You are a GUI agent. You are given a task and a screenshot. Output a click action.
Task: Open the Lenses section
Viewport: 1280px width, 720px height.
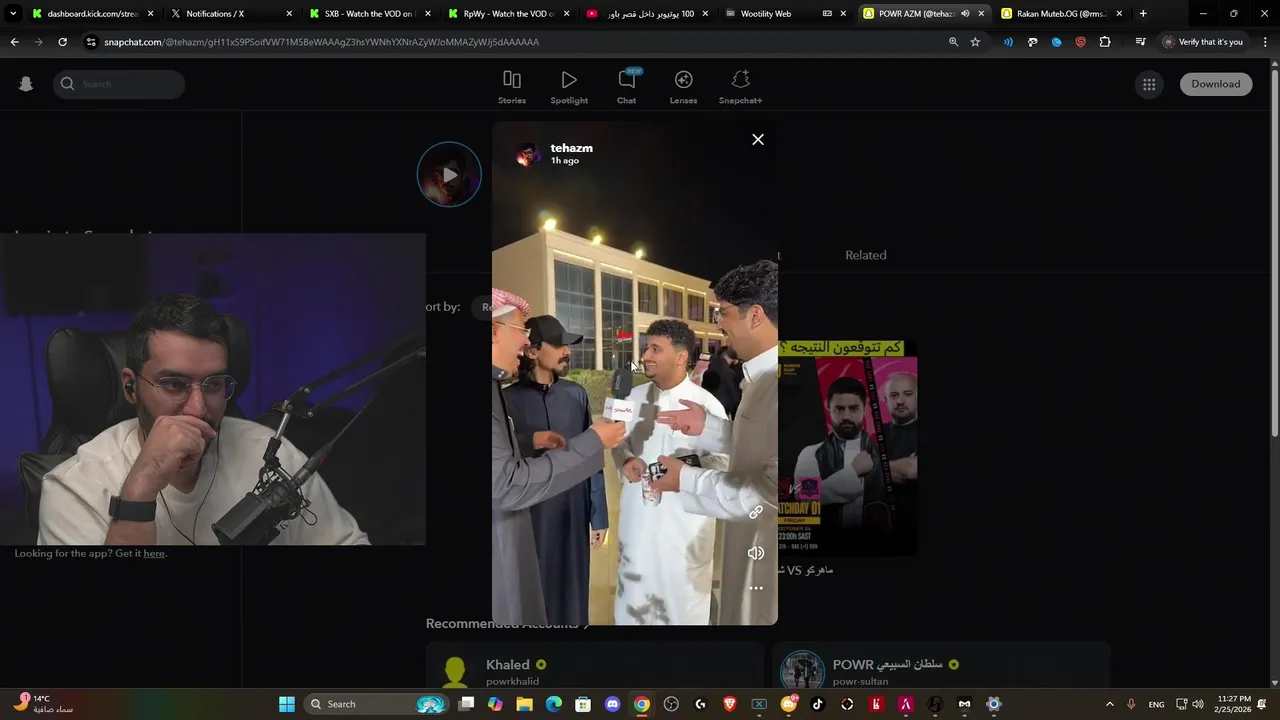click(684, 87)
